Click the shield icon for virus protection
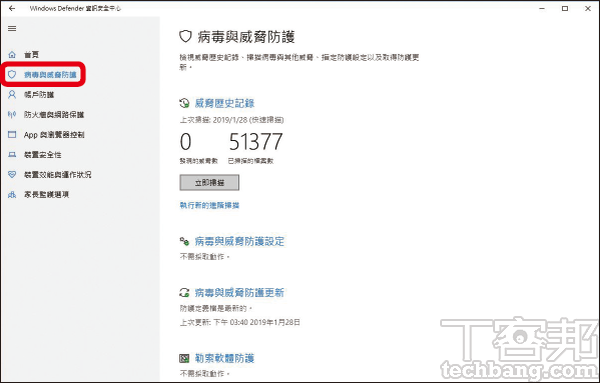This screenshot has width=600, height=383. (x=12, y=74)
